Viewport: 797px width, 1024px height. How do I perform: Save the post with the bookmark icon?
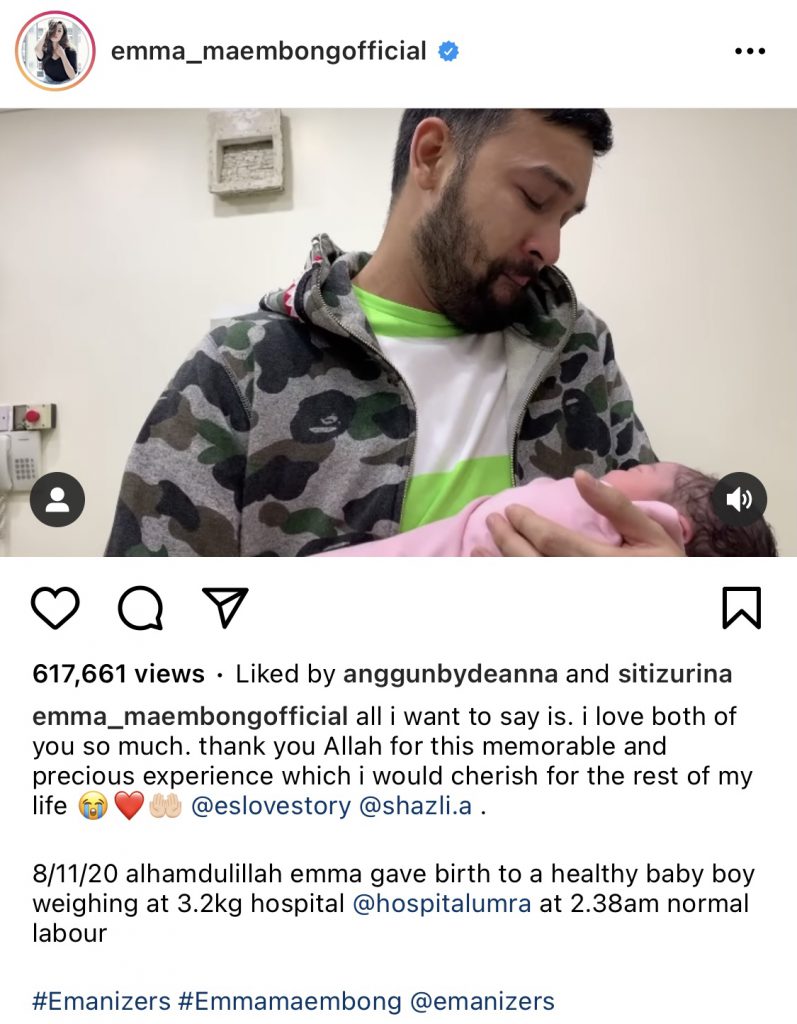(741, 608)
